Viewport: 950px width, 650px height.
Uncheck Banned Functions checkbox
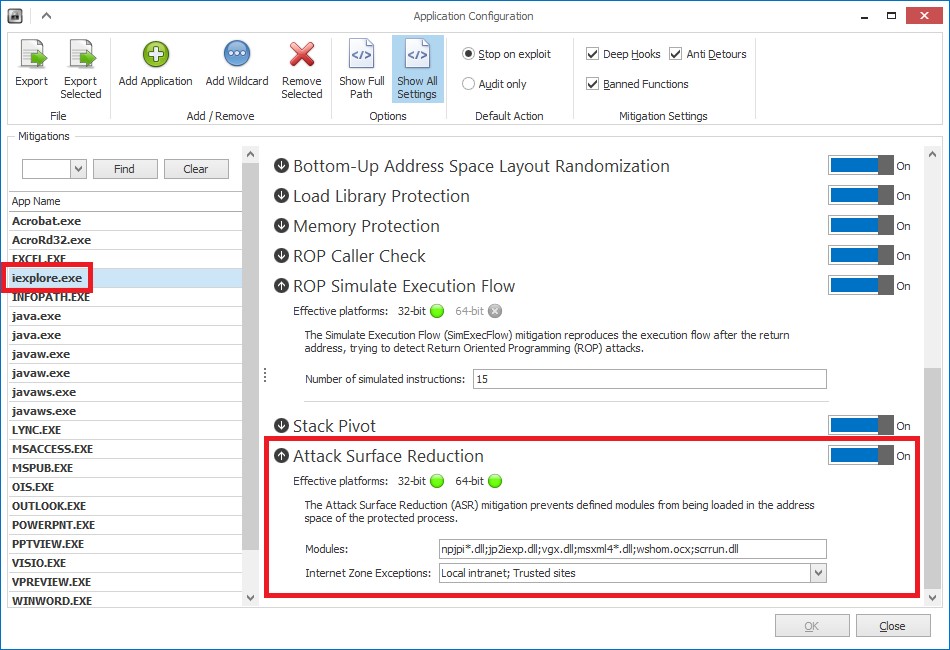coord(593,84)
